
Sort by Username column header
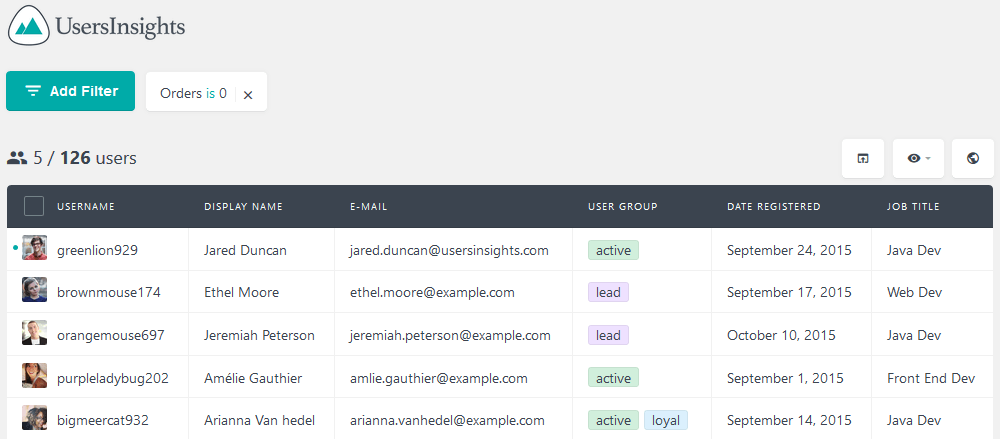pos(86,207)
